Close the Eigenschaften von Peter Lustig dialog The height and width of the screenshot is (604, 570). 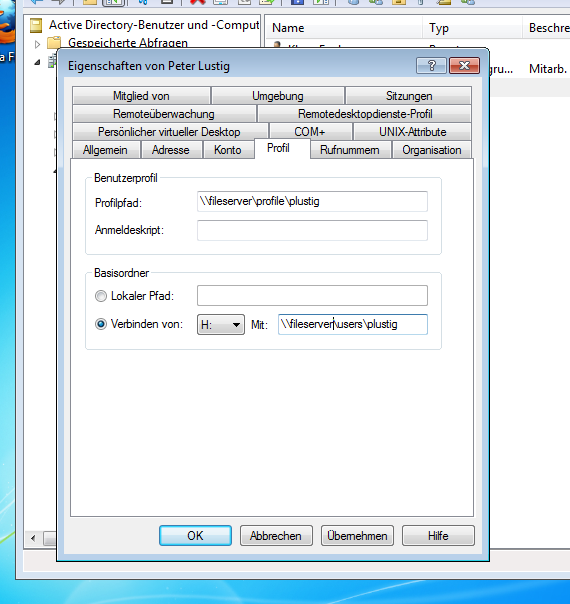[x=464, y=65]
